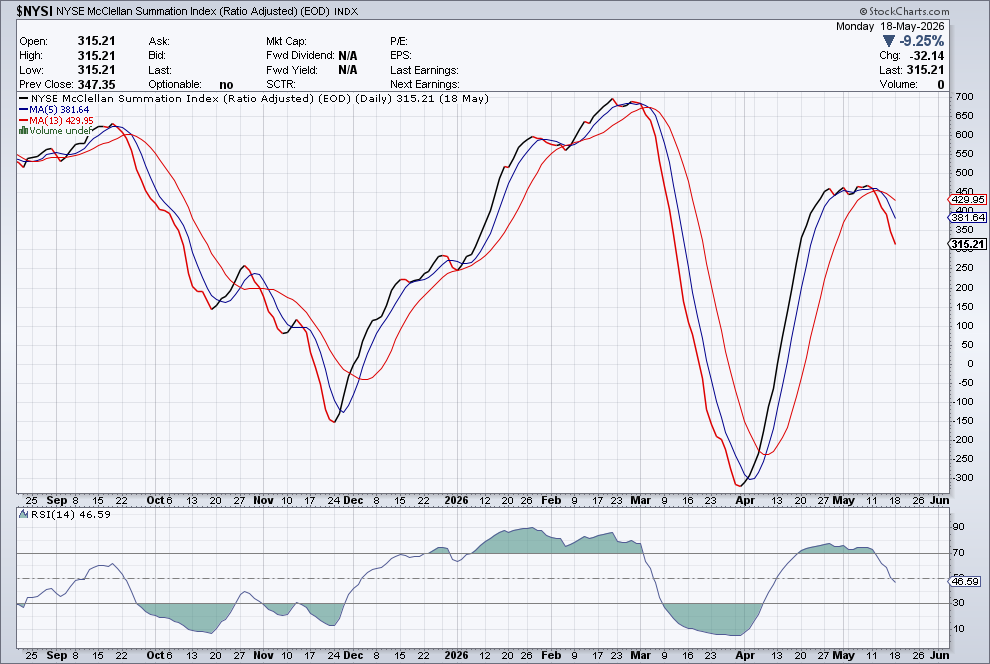This screenshot has height=664, width=990.
Task: Click the 2026 label on main chart date axis
Action: pos(456,501)
